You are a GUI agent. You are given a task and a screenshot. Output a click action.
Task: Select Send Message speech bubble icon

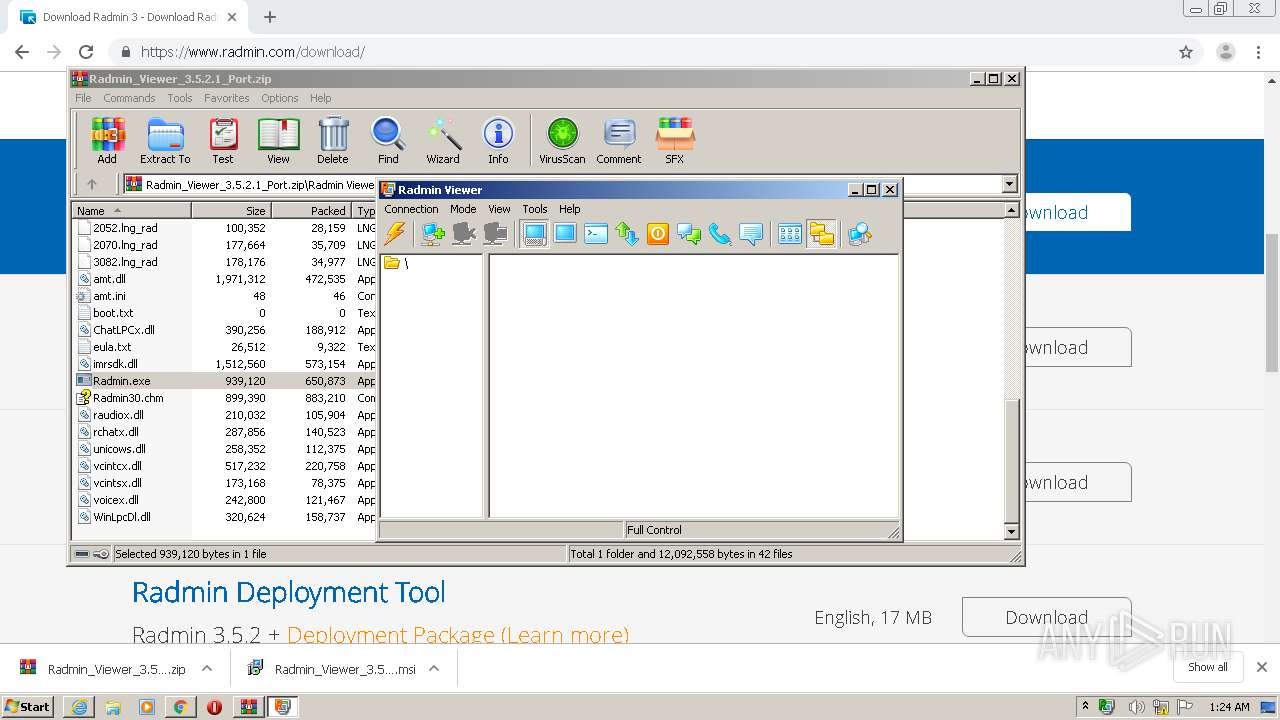pyautogui.click(x=751, y=234)
